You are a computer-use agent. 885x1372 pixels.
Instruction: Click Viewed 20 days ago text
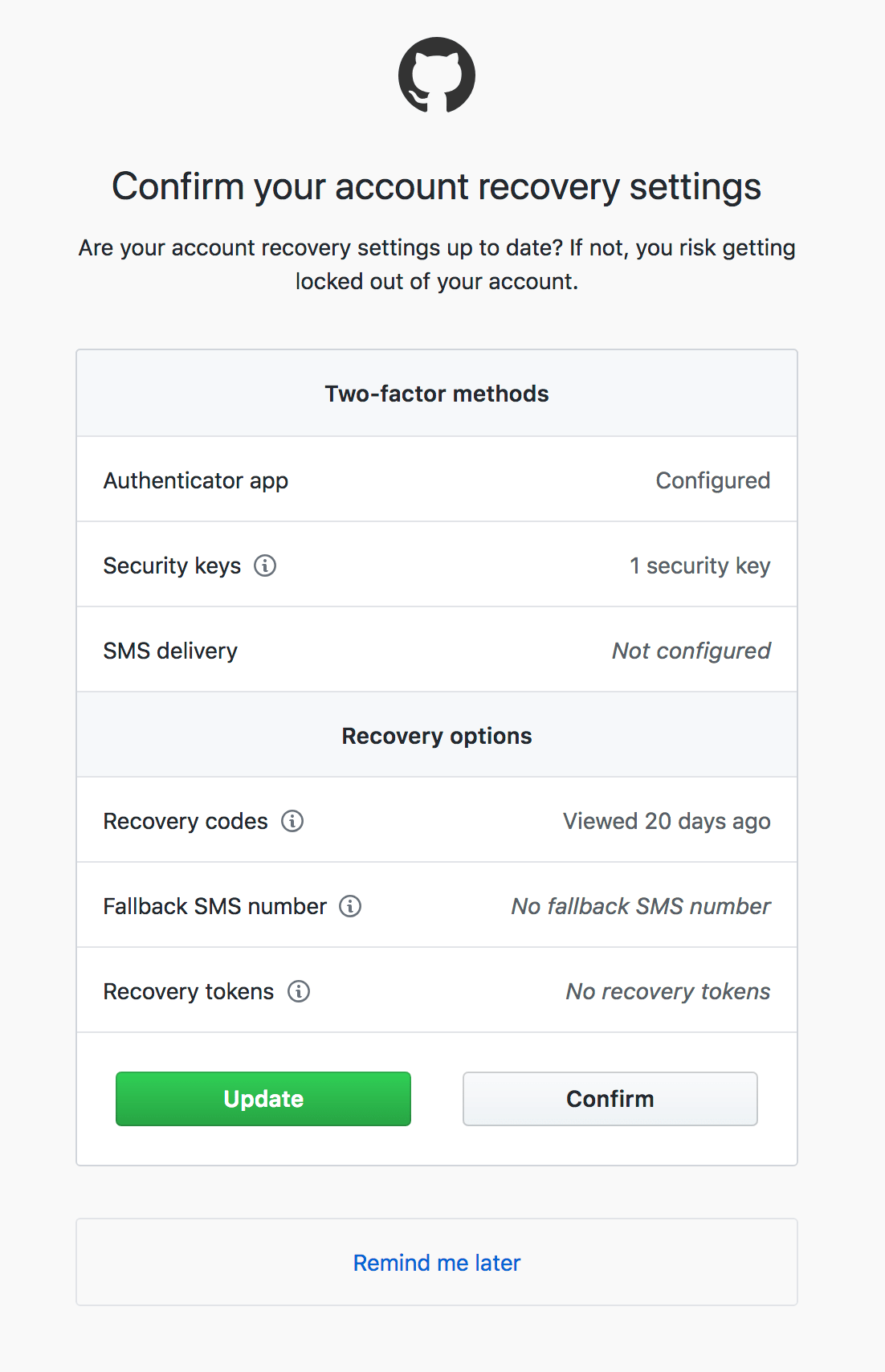click(667, 821)
